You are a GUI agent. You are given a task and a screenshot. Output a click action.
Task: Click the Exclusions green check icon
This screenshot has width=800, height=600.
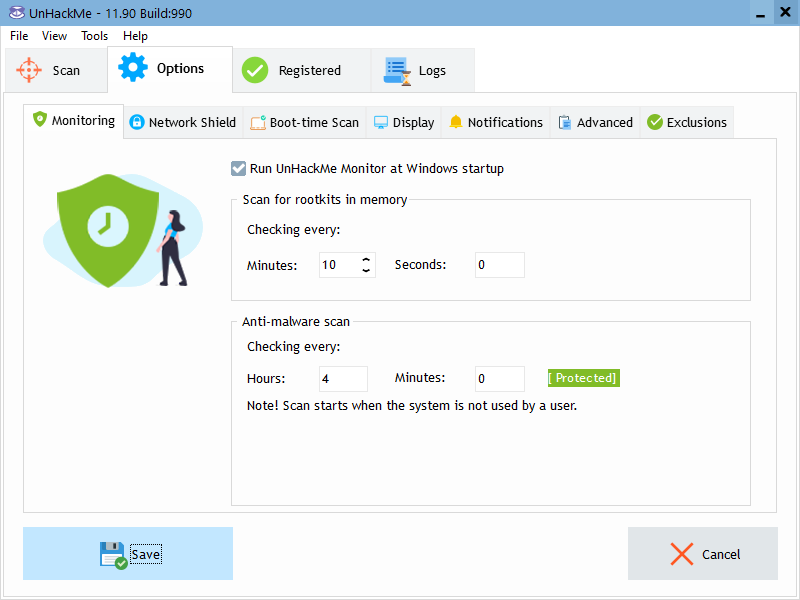pos(655,122)
